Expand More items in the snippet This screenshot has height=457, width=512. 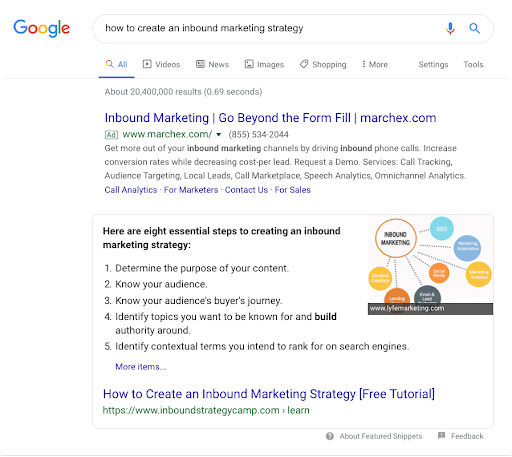(x=141, y=367)
